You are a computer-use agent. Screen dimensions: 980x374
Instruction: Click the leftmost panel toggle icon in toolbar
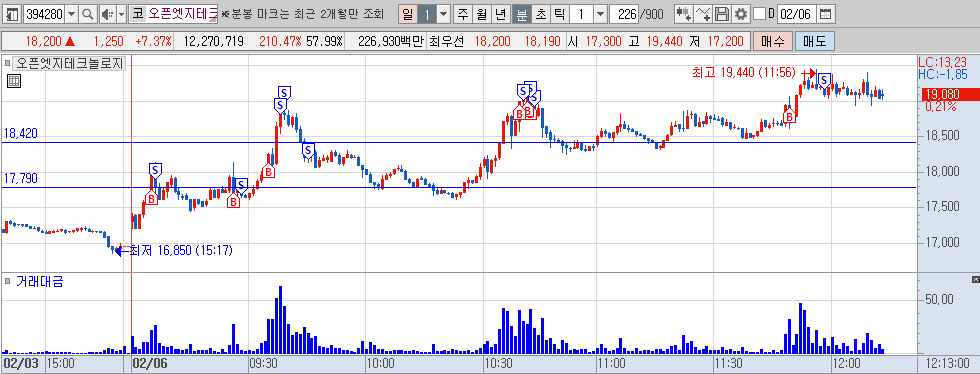click(x=12, y=14)
